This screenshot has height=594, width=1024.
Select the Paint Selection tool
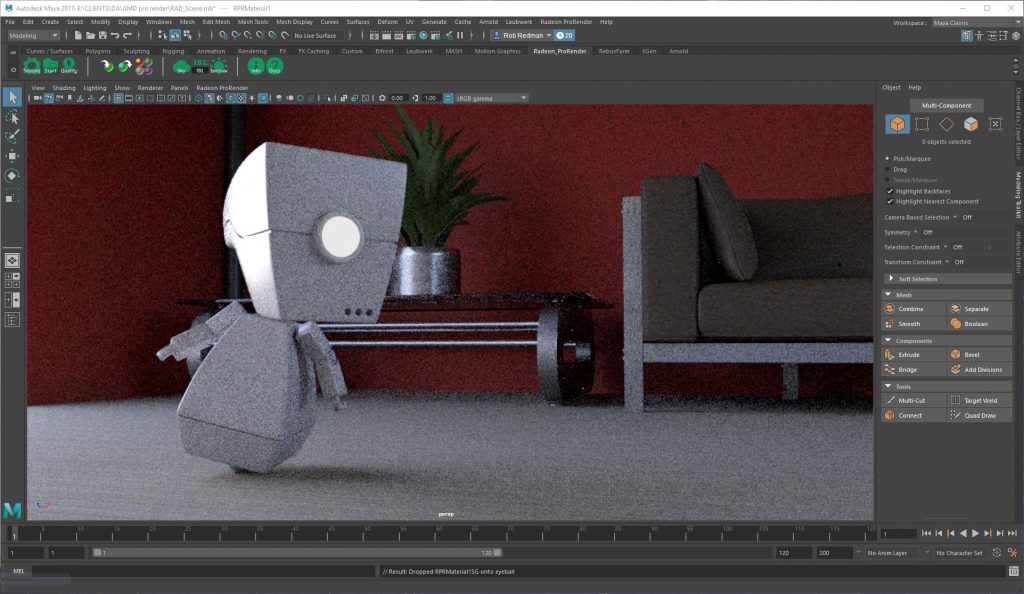[12, 136]
